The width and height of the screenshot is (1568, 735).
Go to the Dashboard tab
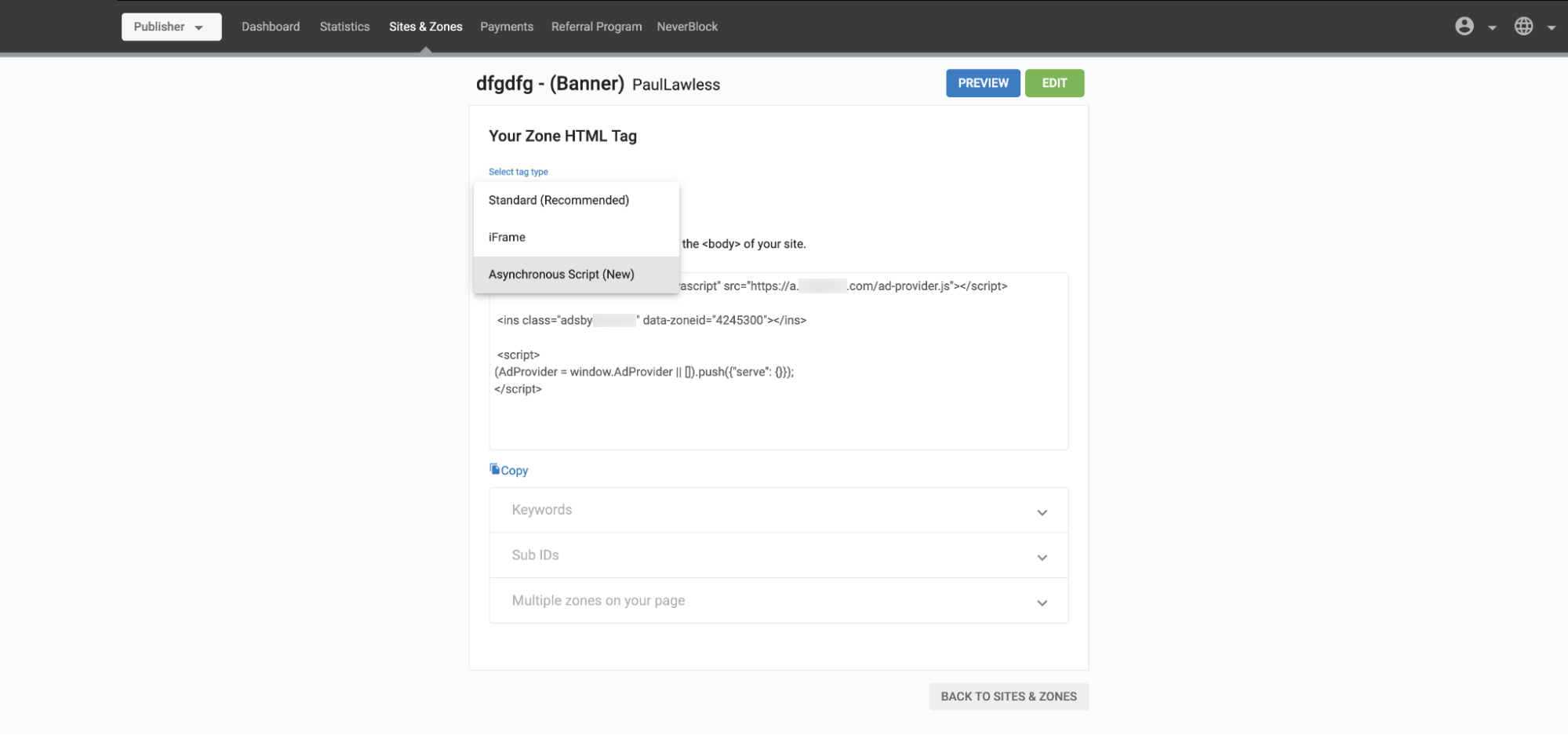coord(271,27)
